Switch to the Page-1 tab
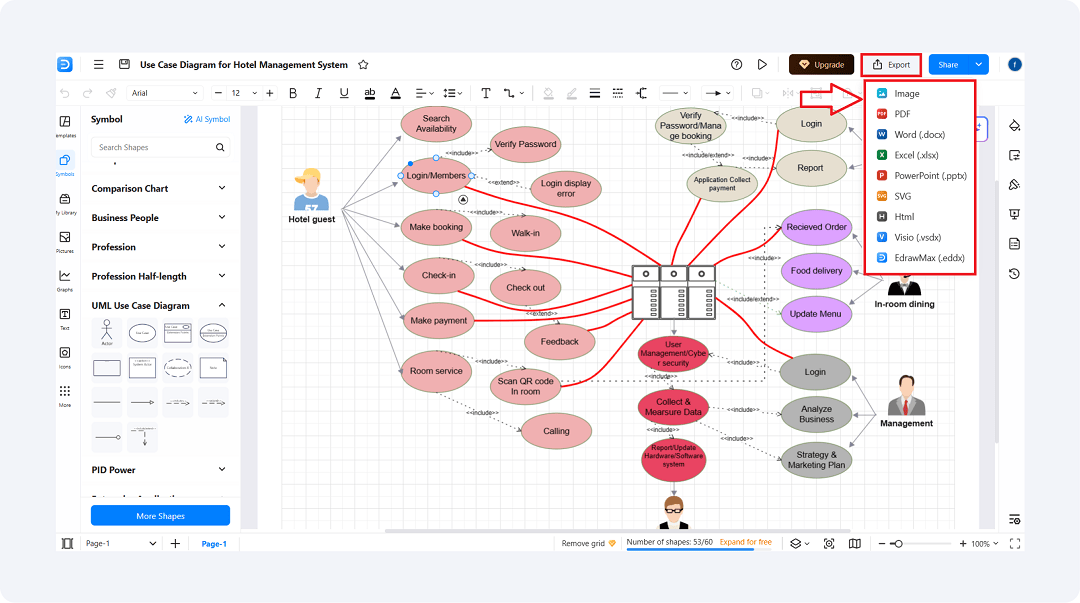 (x=214, y=544)
